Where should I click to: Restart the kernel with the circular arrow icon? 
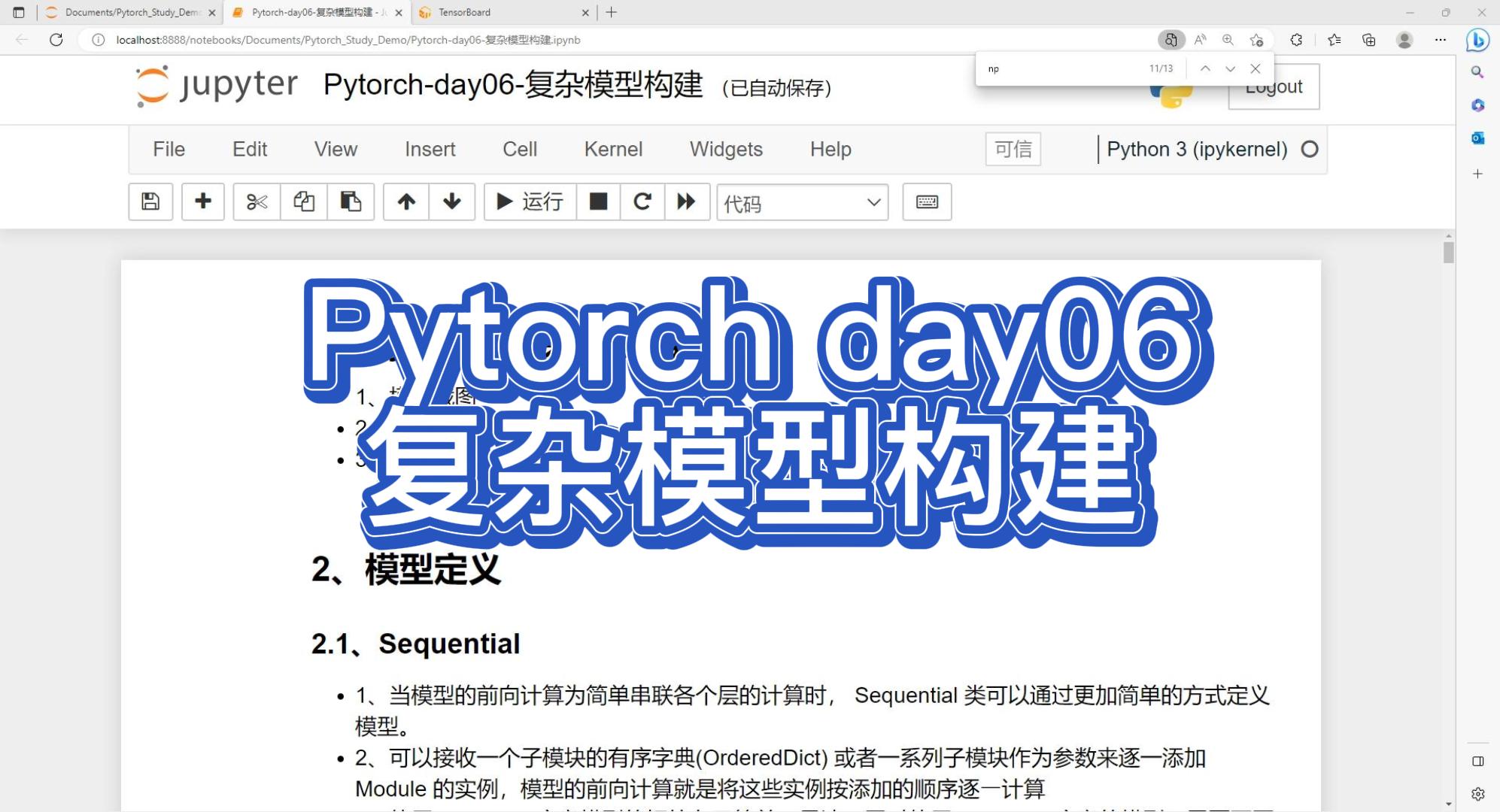coord(642,201)
